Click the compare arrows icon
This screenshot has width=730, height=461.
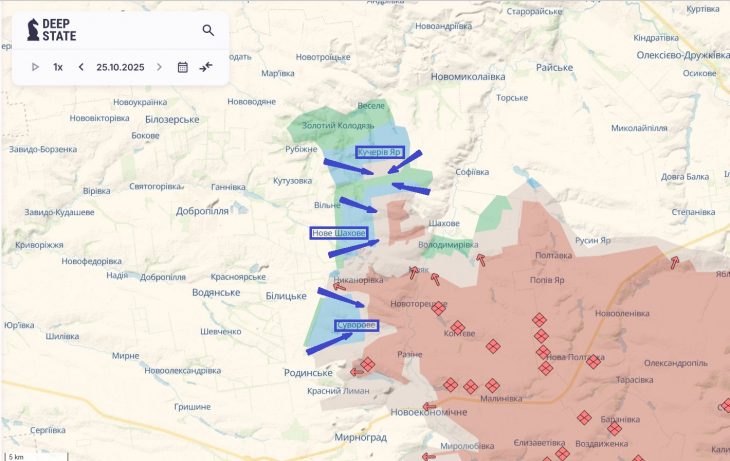pyautogui.click(x=206, y=67)
